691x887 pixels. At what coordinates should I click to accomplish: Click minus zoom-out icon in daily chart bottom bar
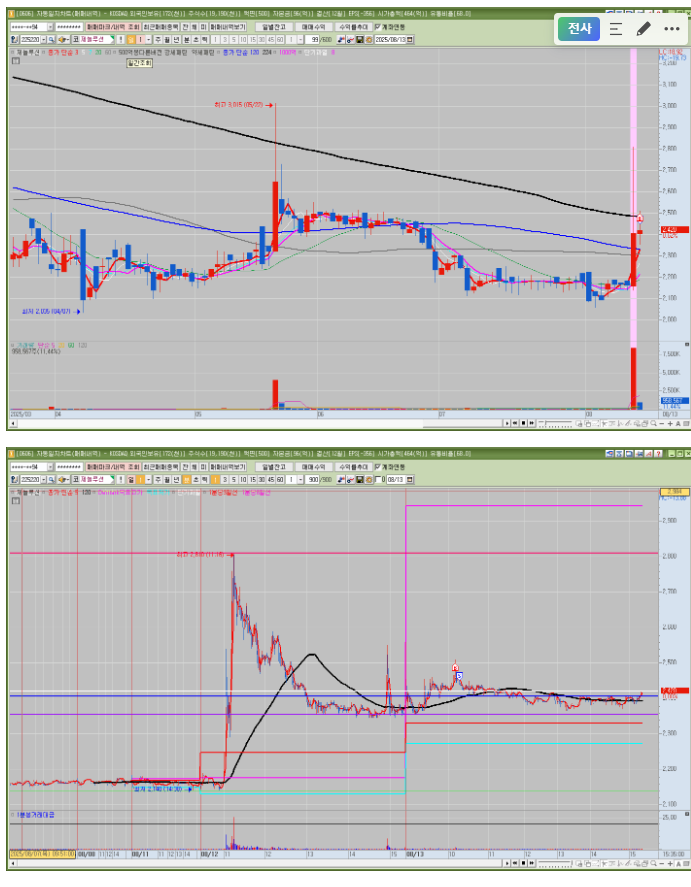coord(662,423)
